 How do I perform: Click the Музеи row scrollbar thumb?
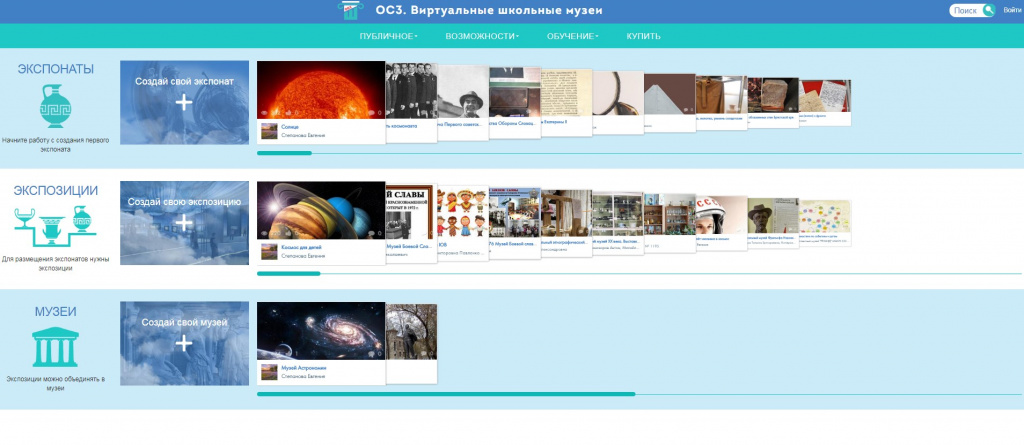[x=446, y=394]
